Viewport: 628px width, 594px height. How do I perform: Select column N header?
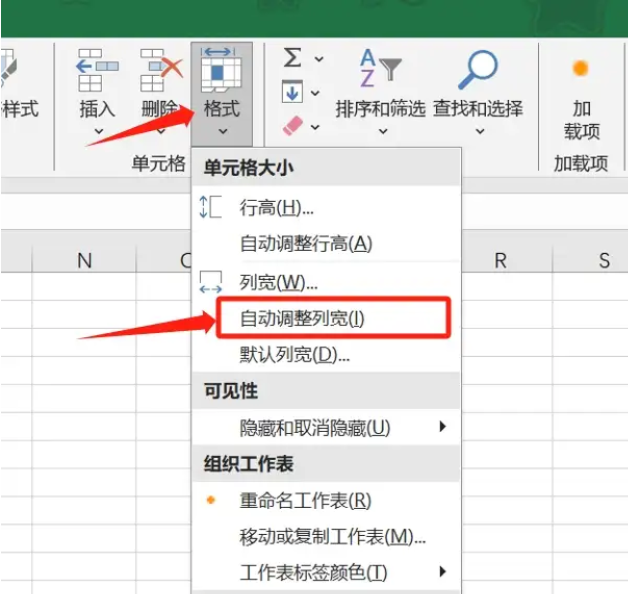click(84, 261)
